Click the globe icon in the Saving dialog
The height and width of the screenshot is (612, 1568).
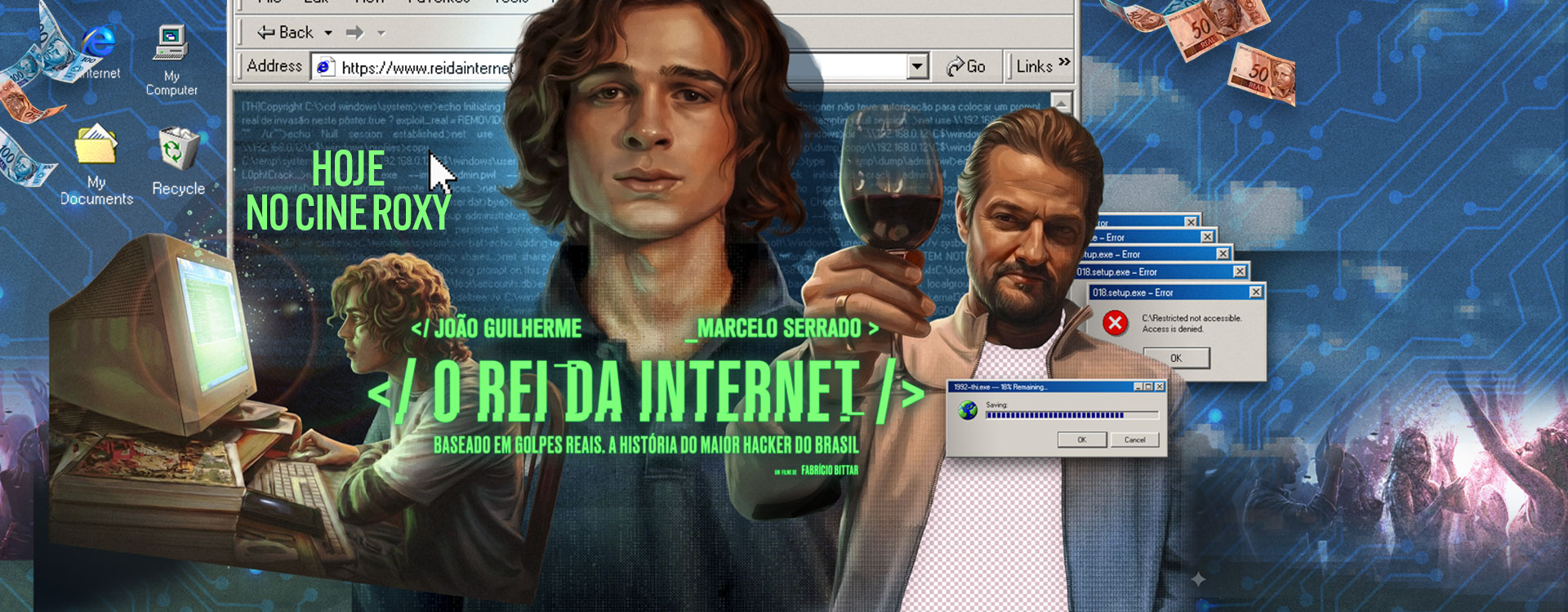tap(968, 410)
